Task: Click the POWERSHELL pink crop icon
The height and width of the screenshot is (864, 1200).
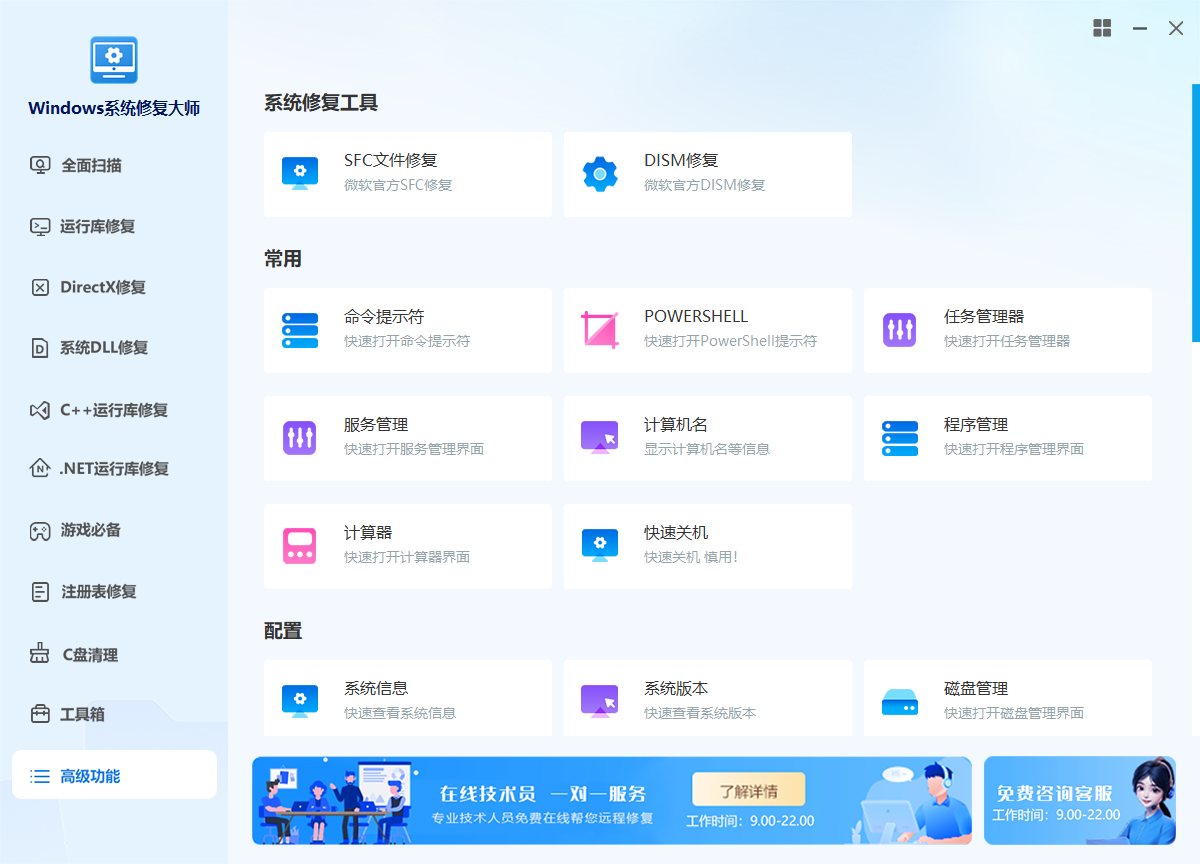Action: (x=600, y=330)
